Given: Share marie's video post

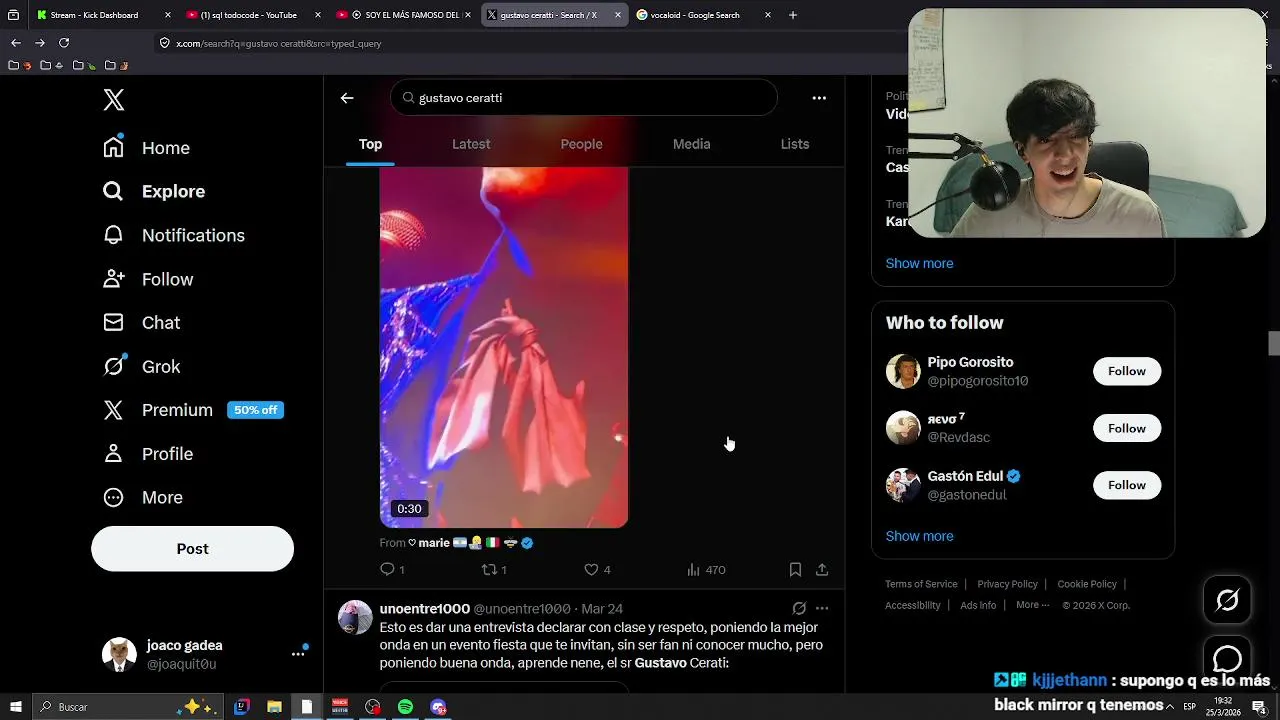Looking at the screenshot, I should pos(822,570).
